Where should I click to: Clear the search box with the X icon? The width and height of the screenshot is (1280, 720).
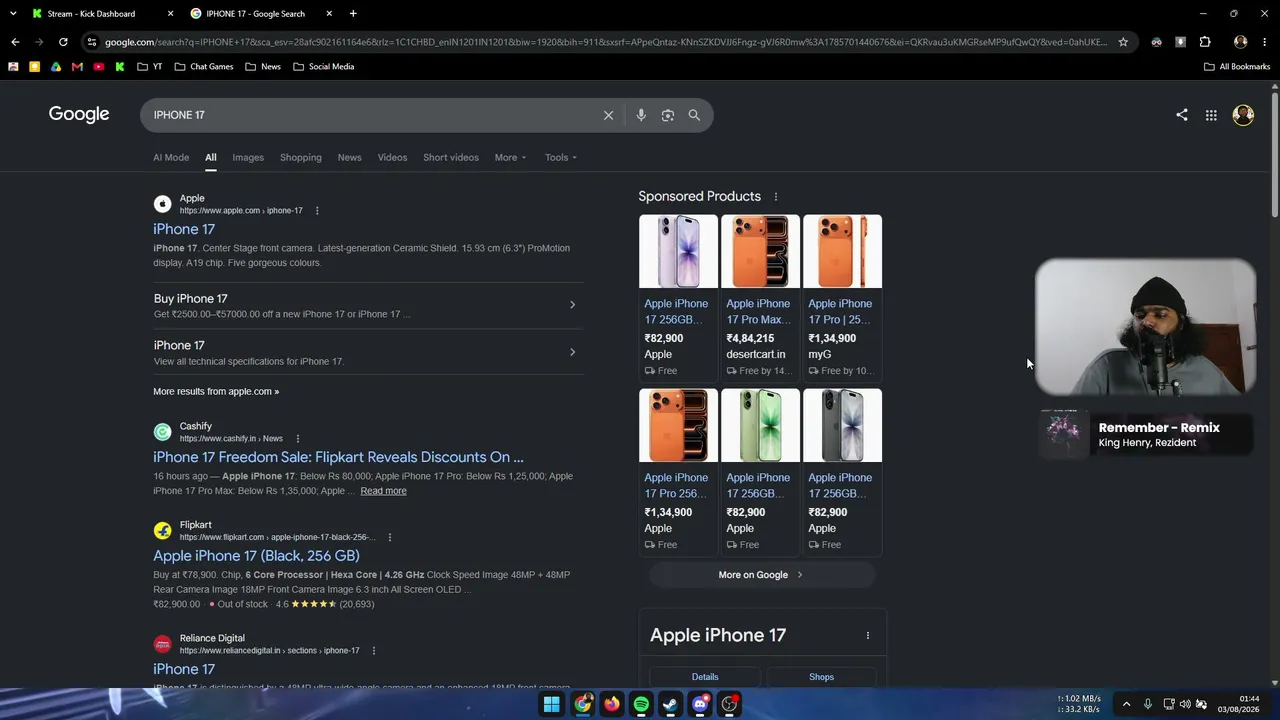coord(608,115)
